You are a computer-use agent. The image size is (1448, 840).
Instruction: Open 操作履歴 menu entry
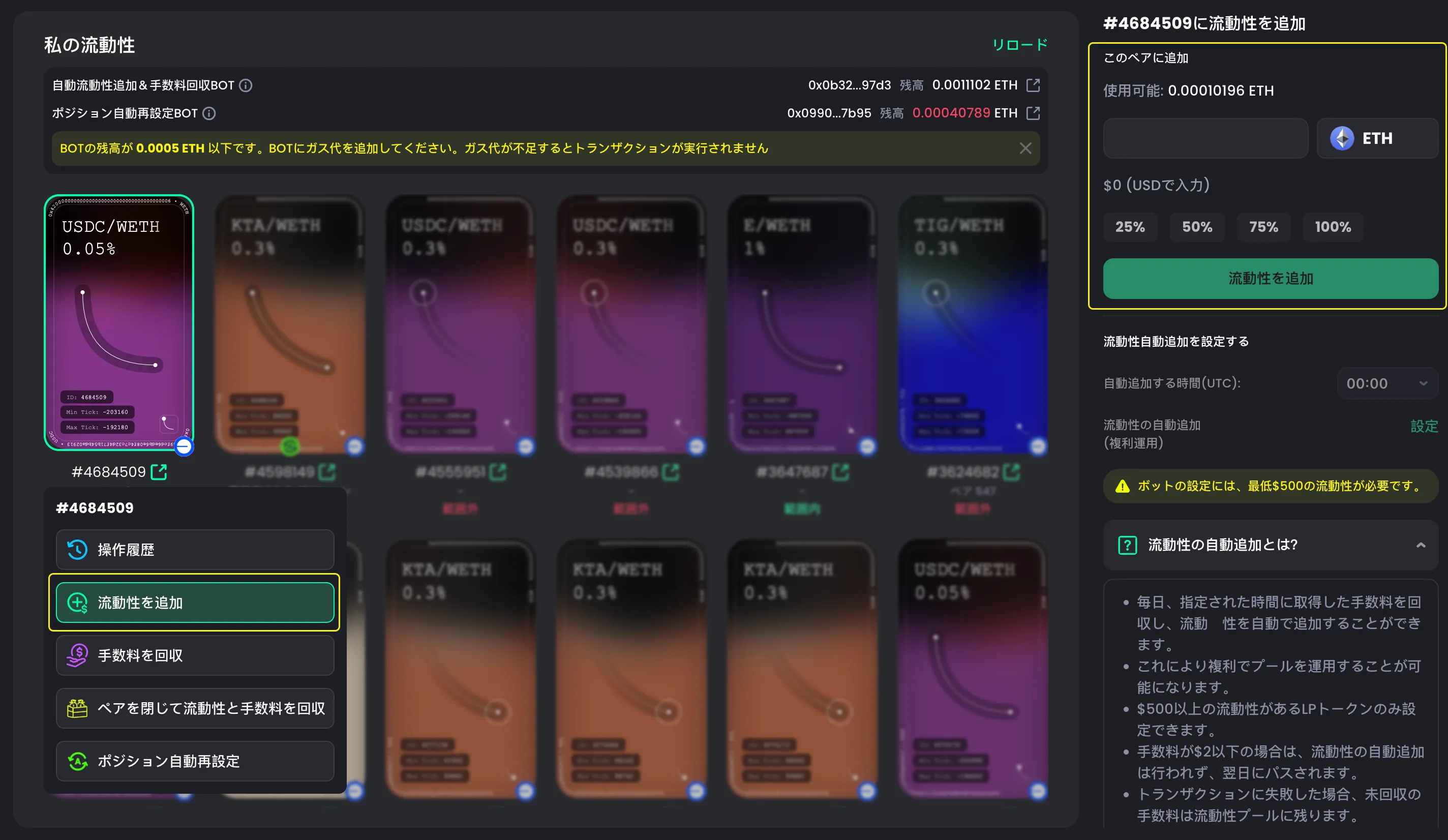coord(195,549)
